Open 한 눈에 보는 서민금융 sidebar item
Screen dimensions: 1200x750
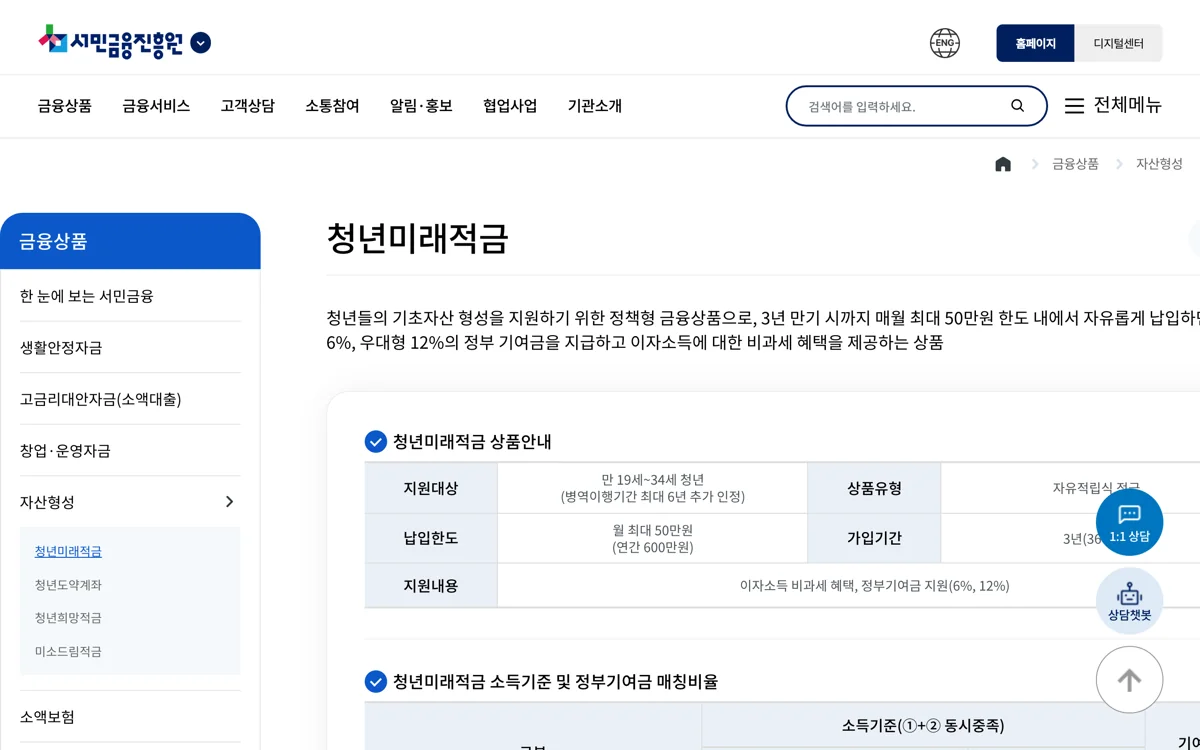(x=130, y=296)
